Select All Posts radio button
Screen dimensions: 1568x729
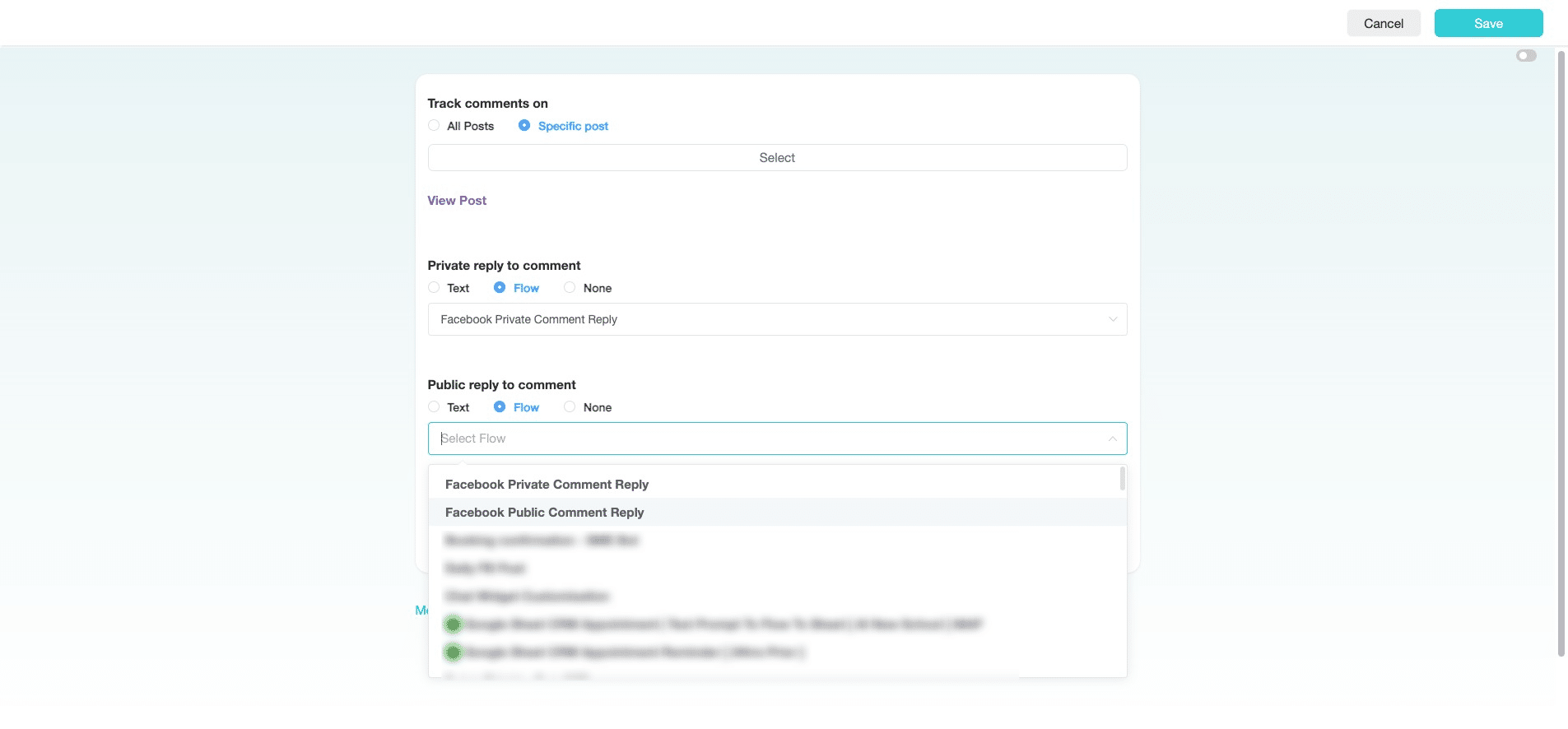click(434, 126)
